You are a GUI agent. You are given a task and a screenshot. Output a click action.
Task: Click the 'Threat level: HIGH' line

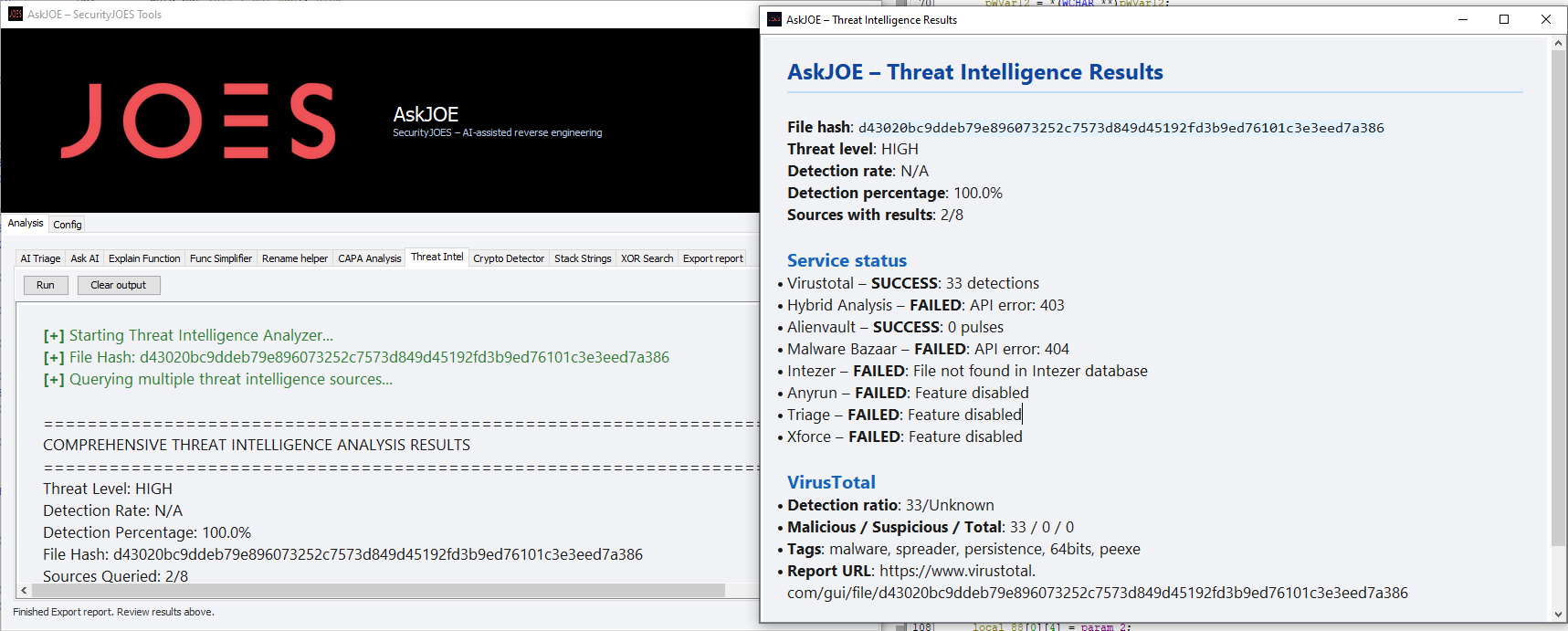pyautogui.click(x=853, y=149)
